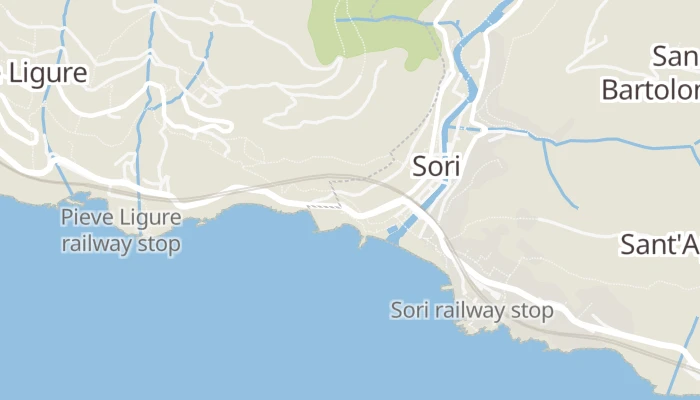Select the Pieve Ligure railway stop label
700x400 pixels.
[x=121, y=230]
